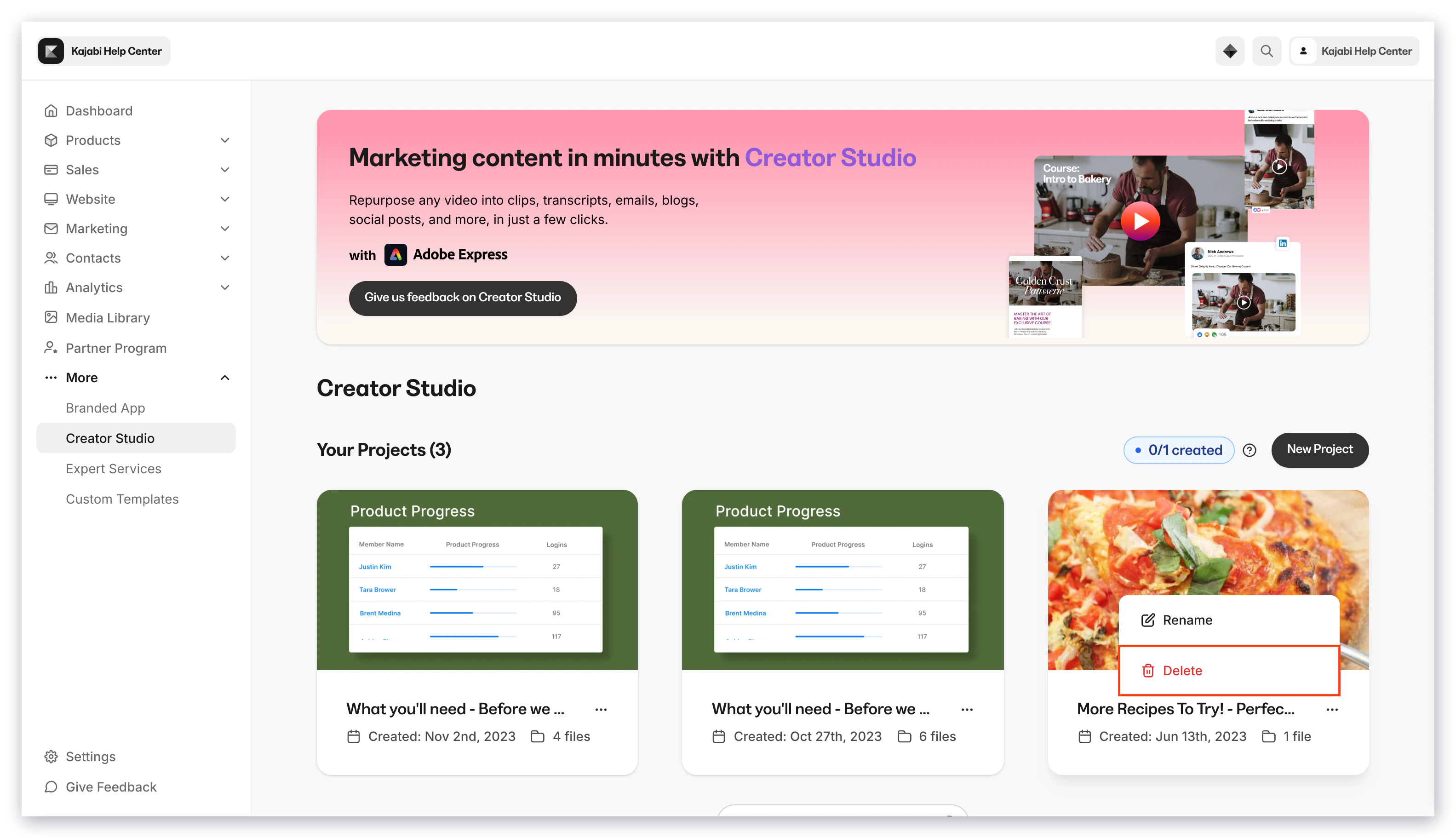Click the Delete trash icon
This screenshot has height=838, width=1456.
tap(1147, 671)
